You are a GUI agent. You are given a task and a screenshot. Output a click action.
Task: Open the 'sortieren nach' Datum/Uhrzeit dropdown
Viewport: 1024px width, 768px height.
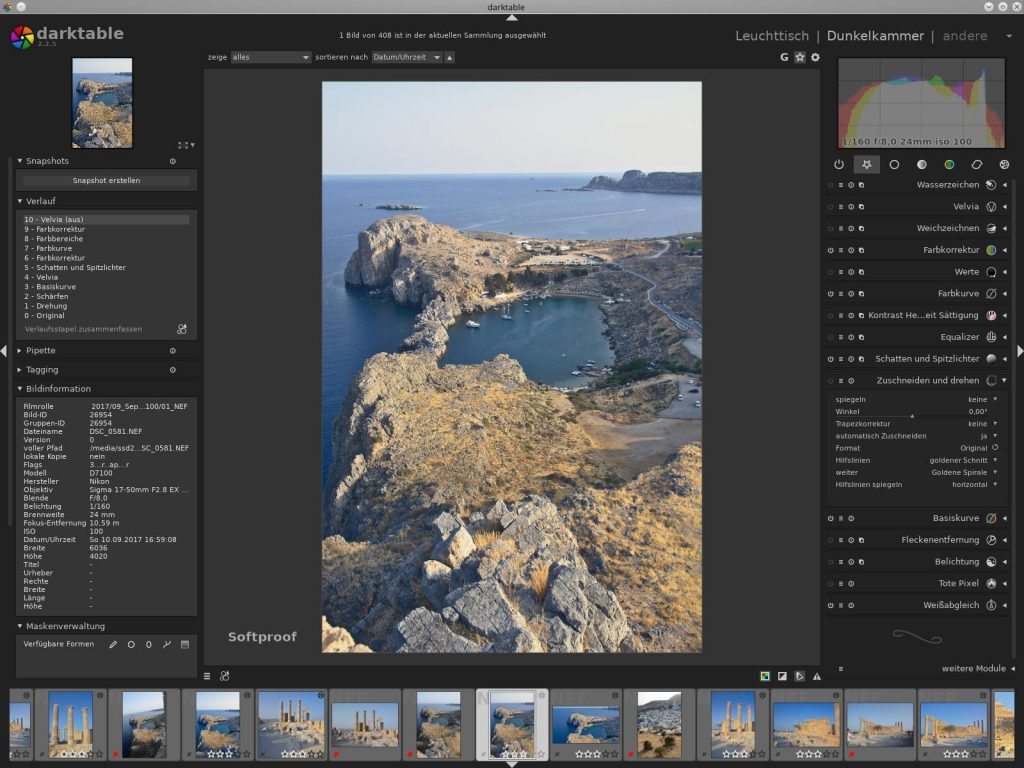[406, 57]
